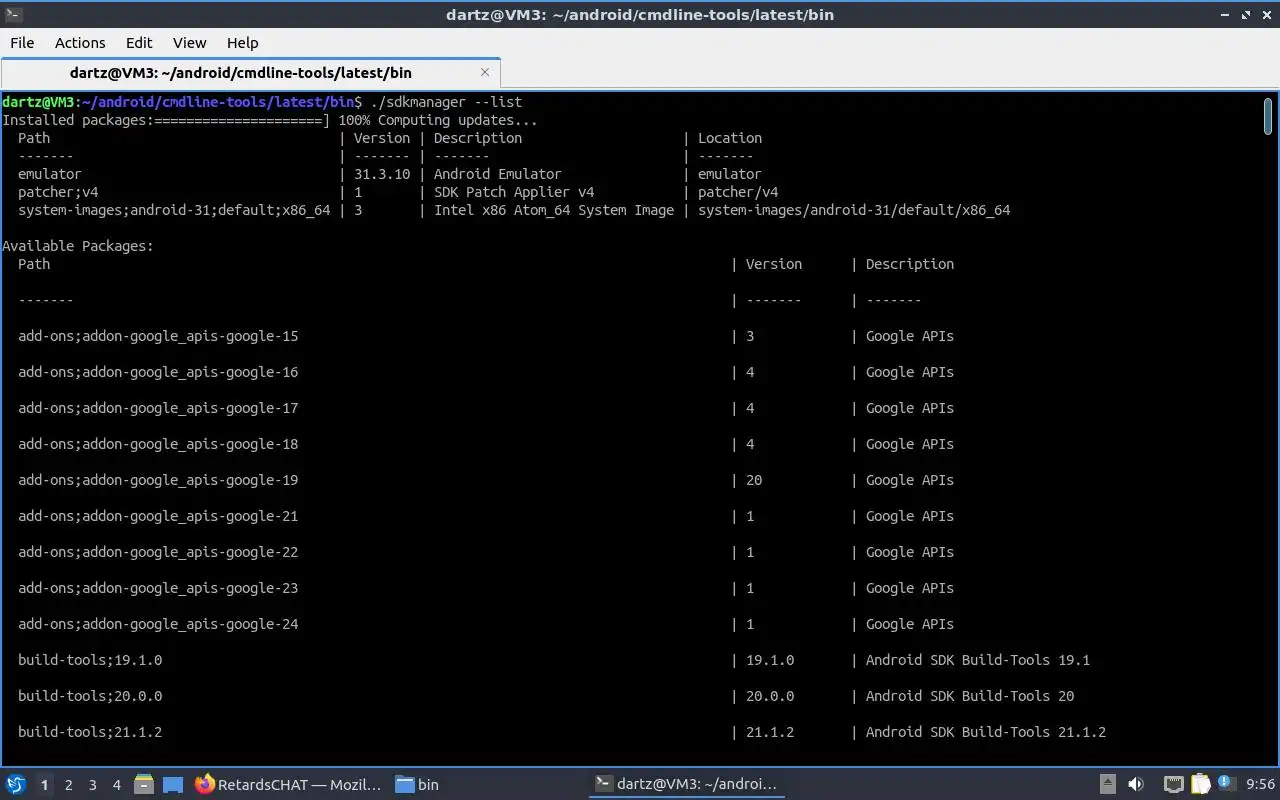Screen dimensions: 1280x800
Task: Click 'add-ons;addon-google_apis-google-21' entry
Action: 158,516
